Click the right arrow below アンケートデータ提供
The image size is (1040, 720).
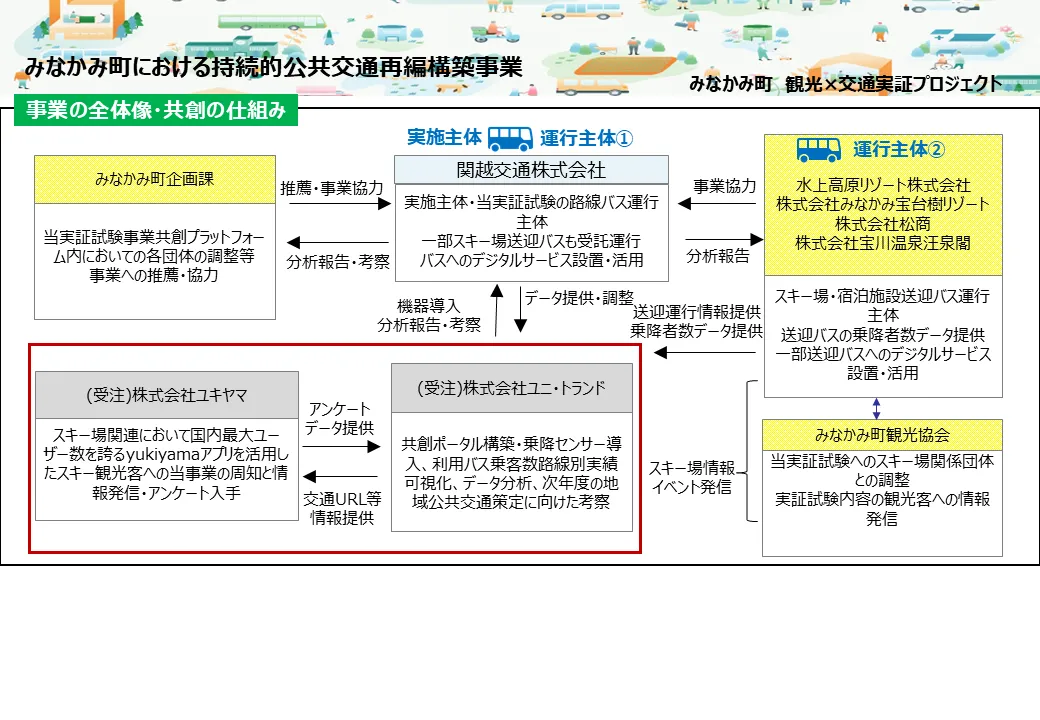click(340, 446)
